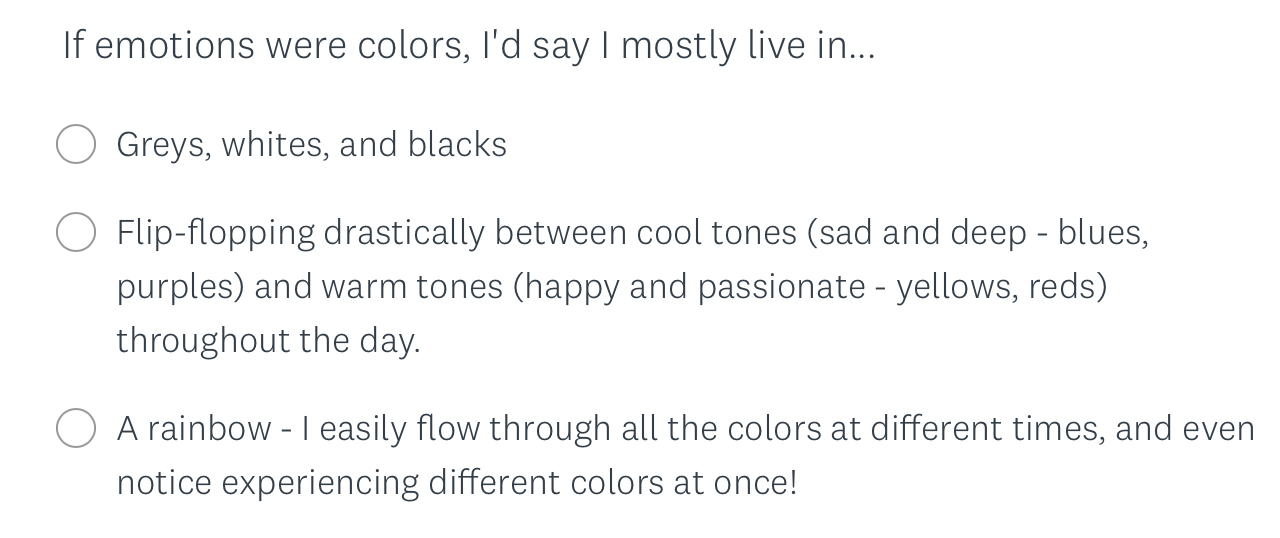Click the "Greys, whites, and blacks" label text

coord(312,145)
